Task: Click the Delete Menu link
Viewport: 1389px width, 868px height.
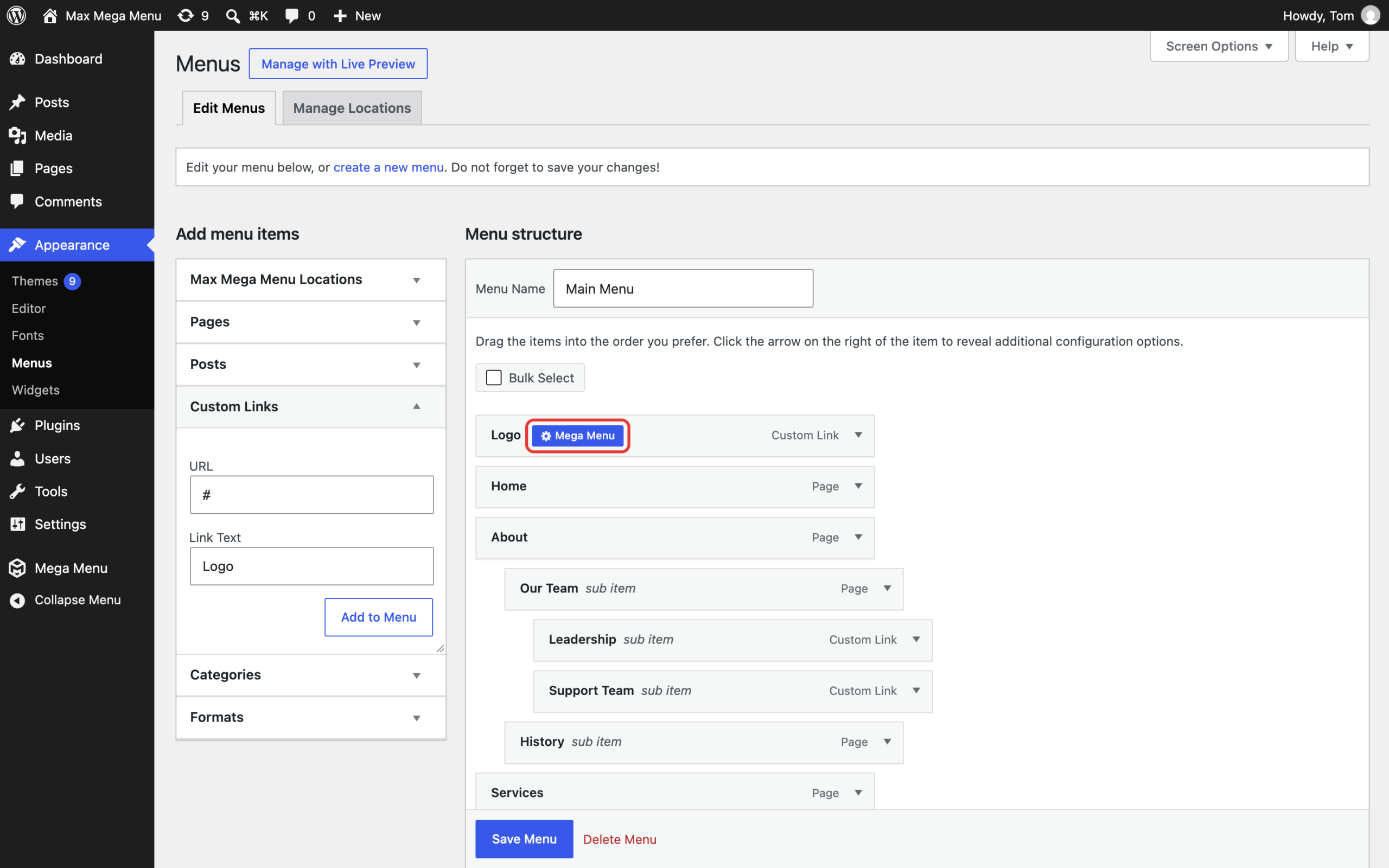Action: 619,839
